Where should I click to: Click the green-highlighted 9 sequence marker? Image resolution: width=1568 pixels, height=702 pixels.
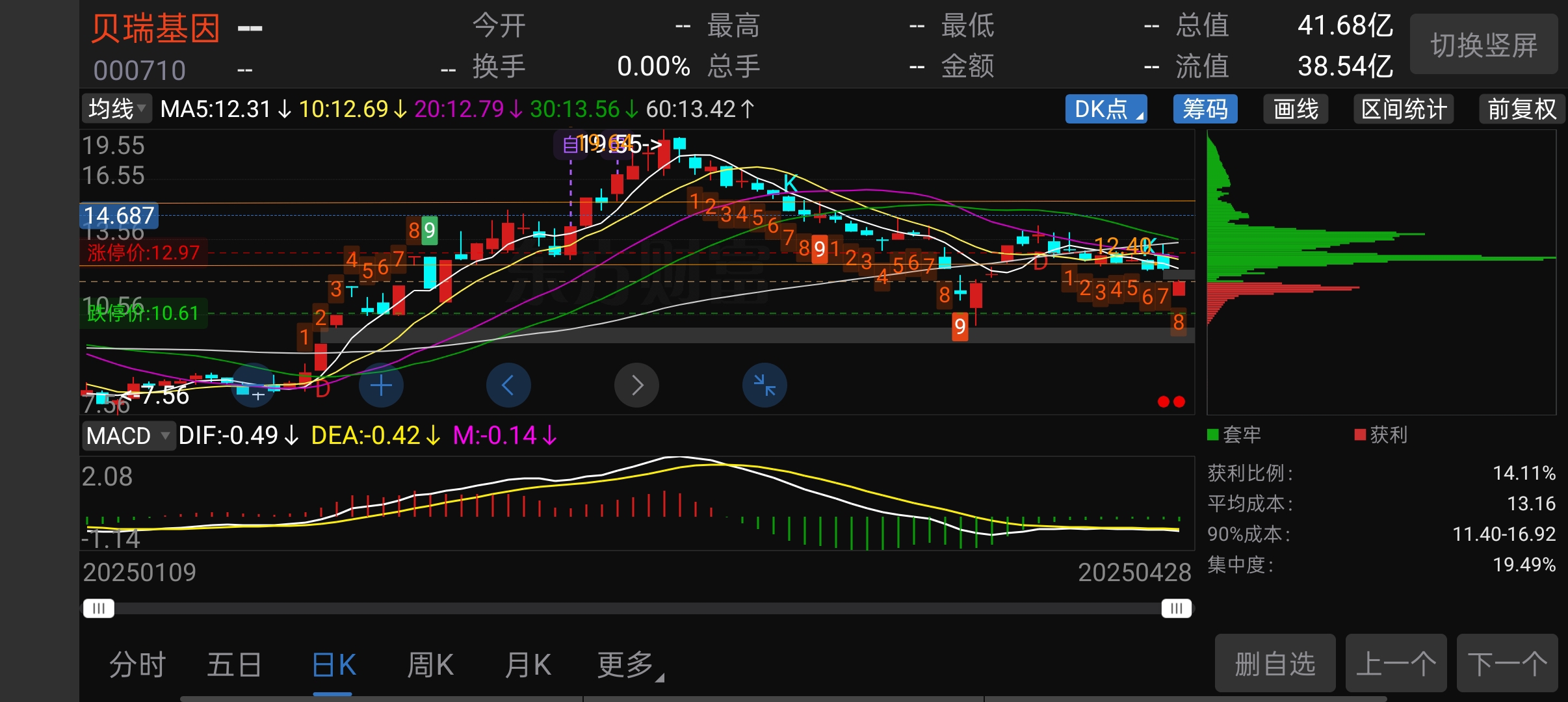click(430, 231)
